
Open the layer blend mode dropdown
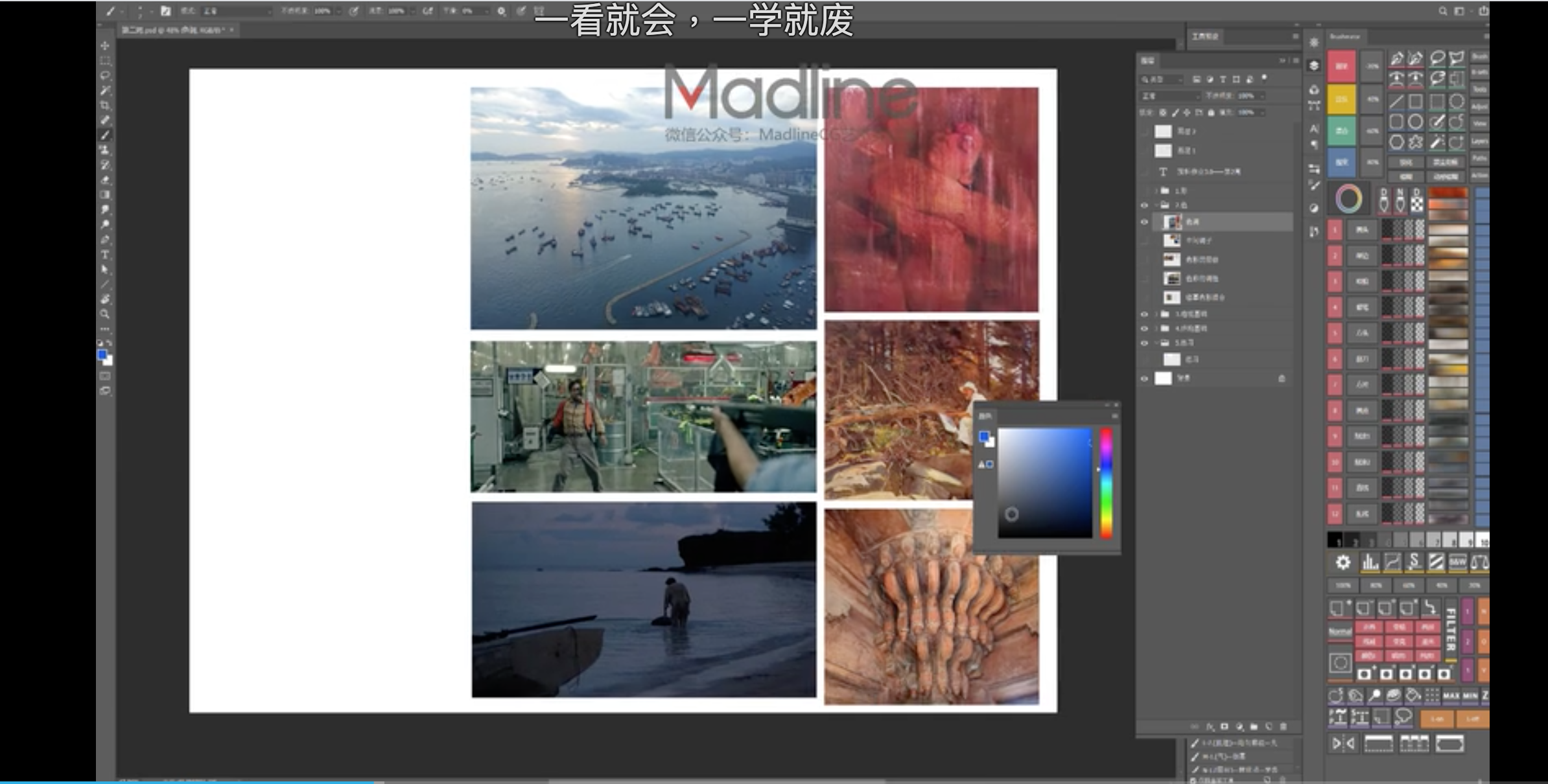[1170, 96]
